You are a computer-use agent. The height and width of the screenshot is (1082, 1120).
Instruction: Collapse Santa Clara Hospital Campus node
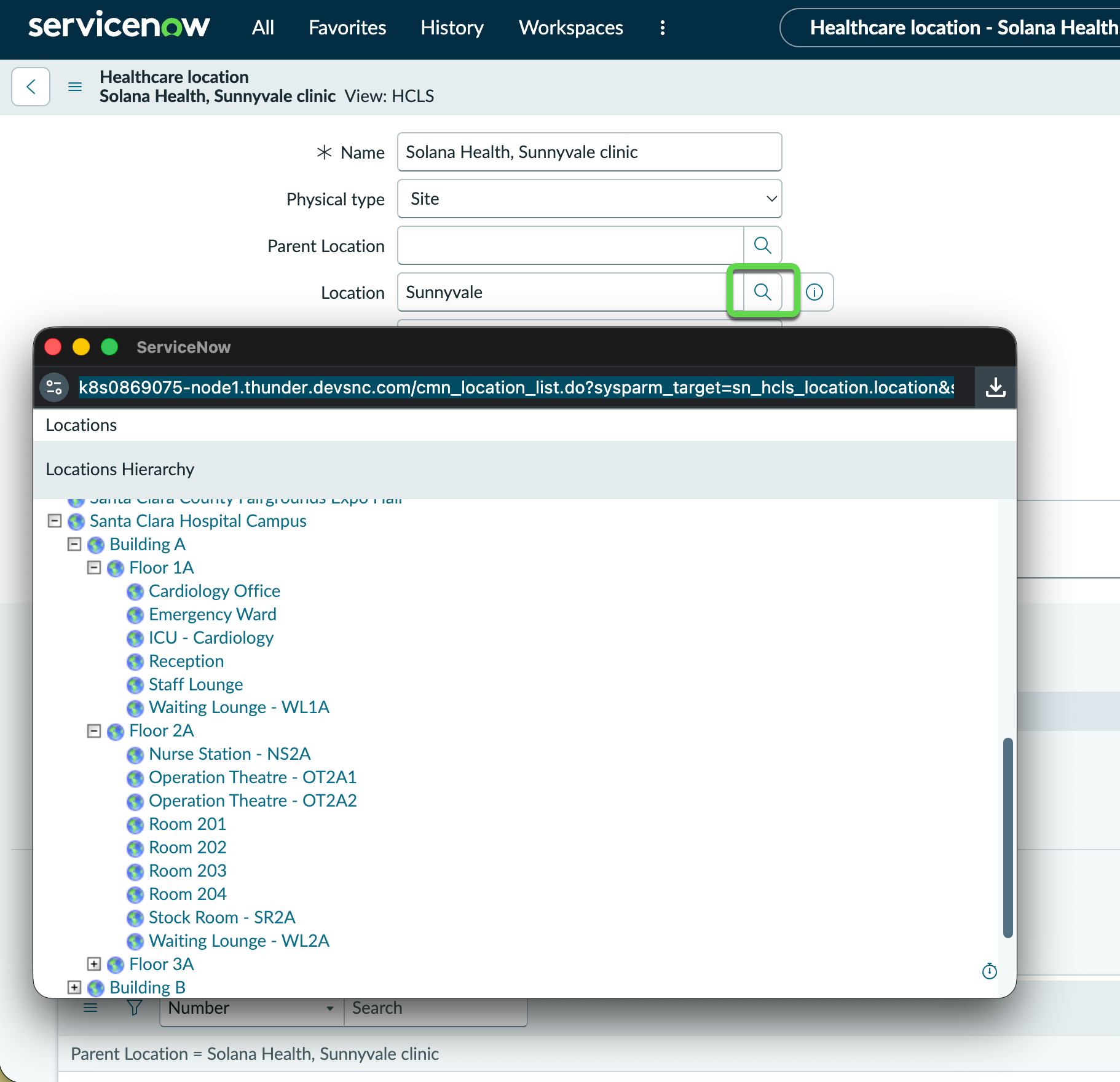[55, 521]
